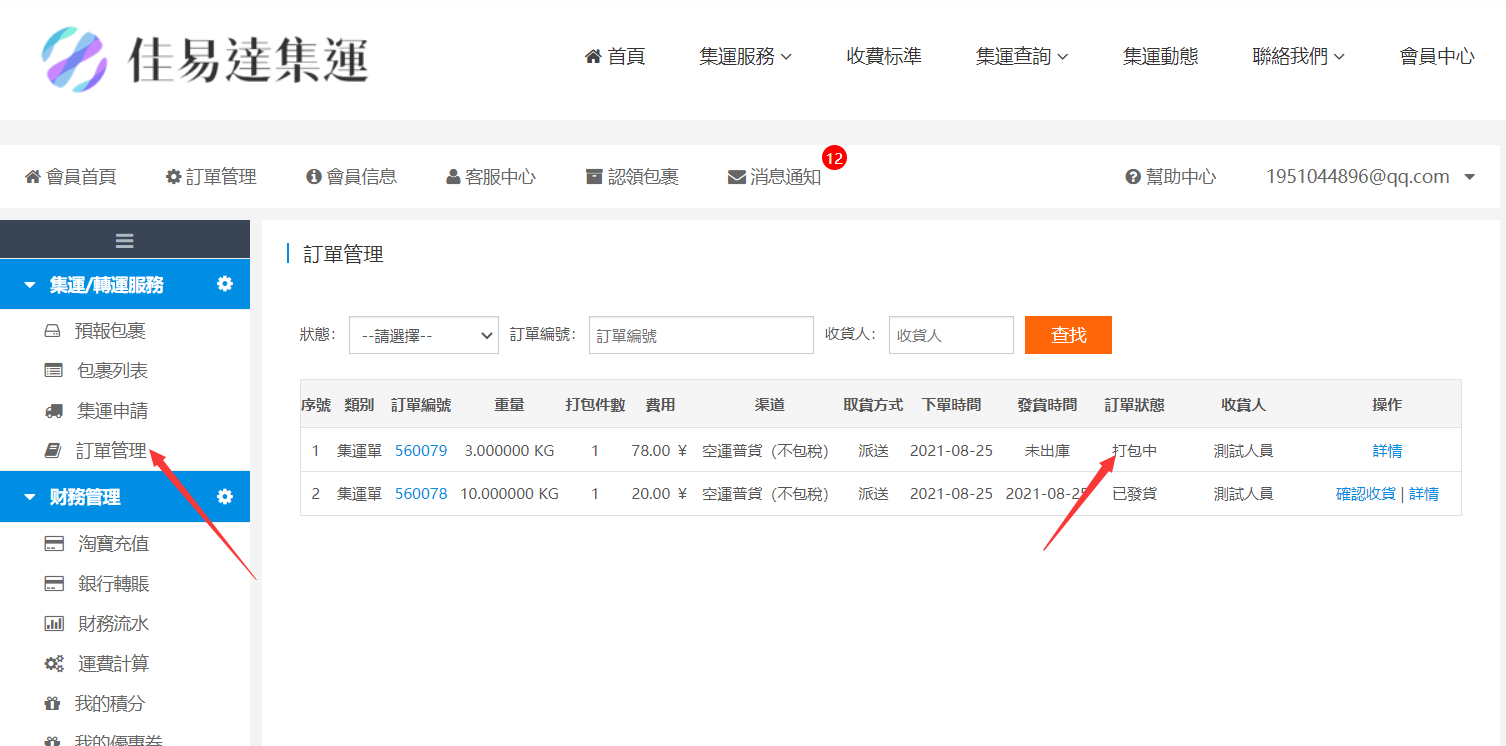Viewport: 1506px width, 746px height.
Task: Open 會員中心 in top navigation
Action: 1437,56
